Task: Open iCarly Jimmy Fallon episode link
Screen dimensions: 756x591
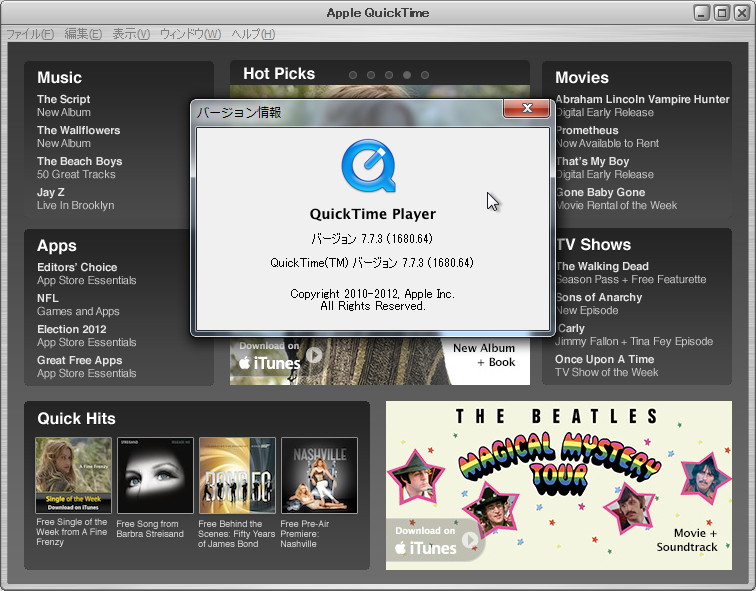Action: pos(634,335)
